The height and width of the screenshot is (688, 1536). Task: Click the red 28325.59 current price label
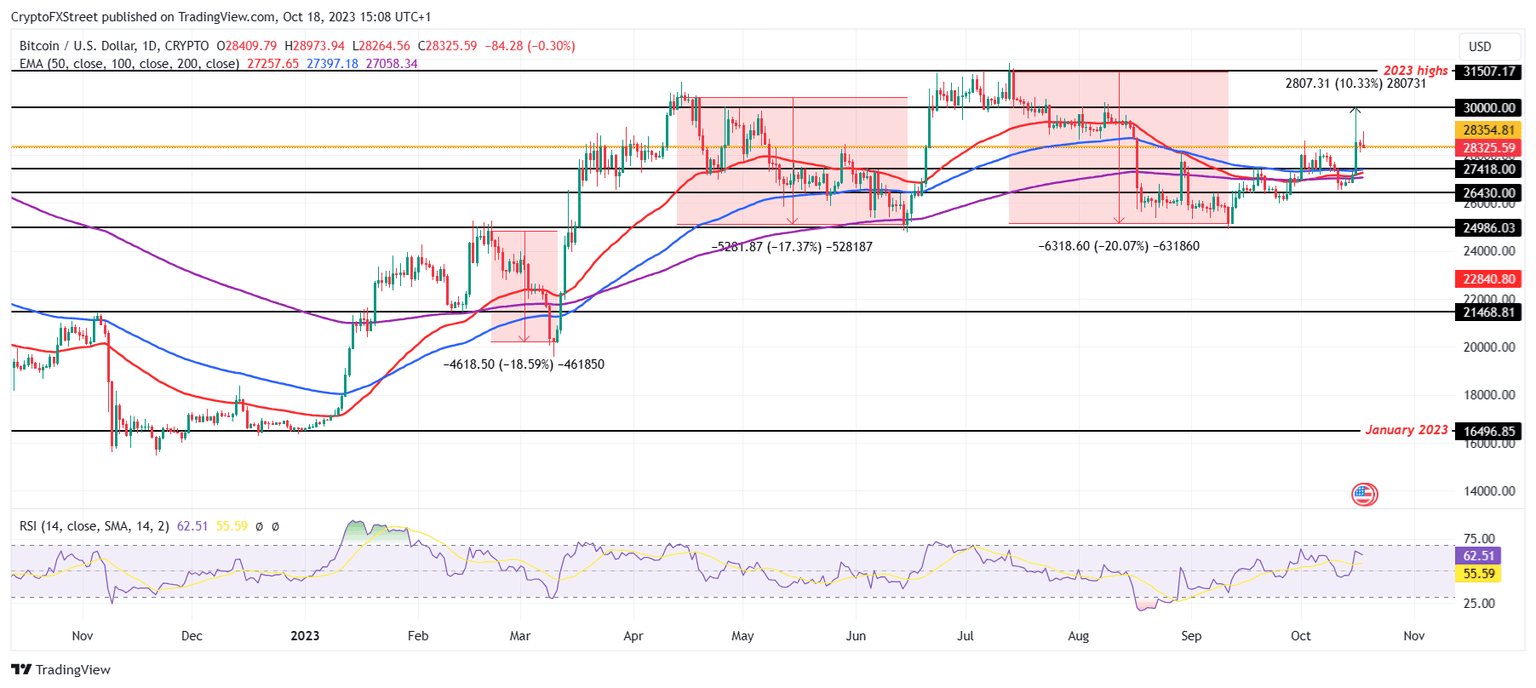pyautogui.click(x=1489, y=147)
